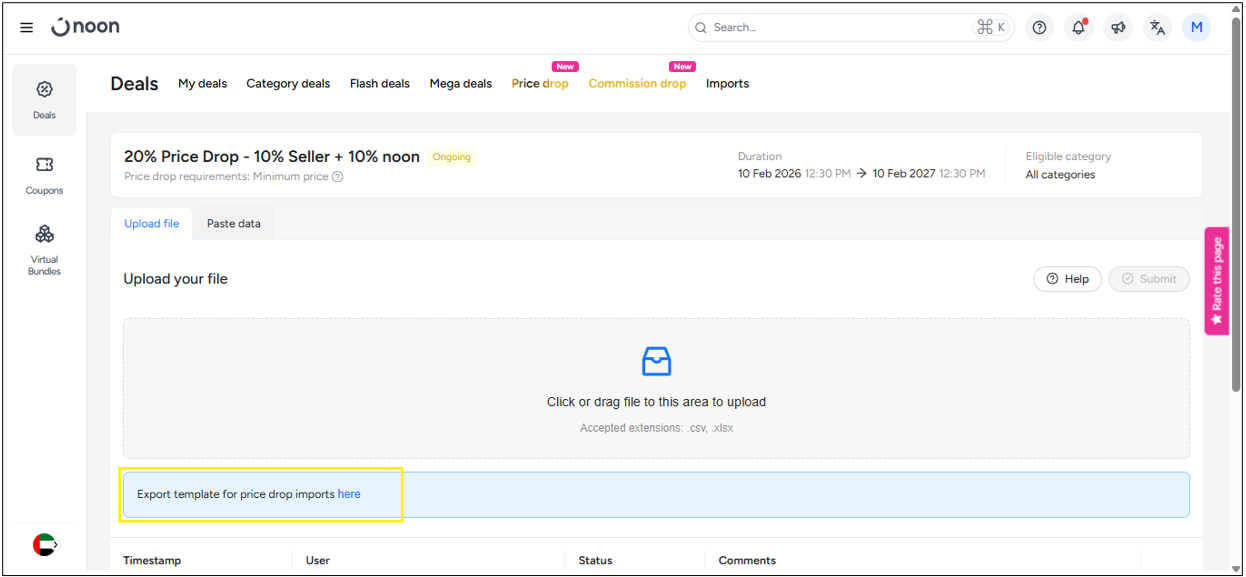Screen dimensions: 1246x577
Task: Open the help question mark icon
Action: click(x=1040, y=28)
